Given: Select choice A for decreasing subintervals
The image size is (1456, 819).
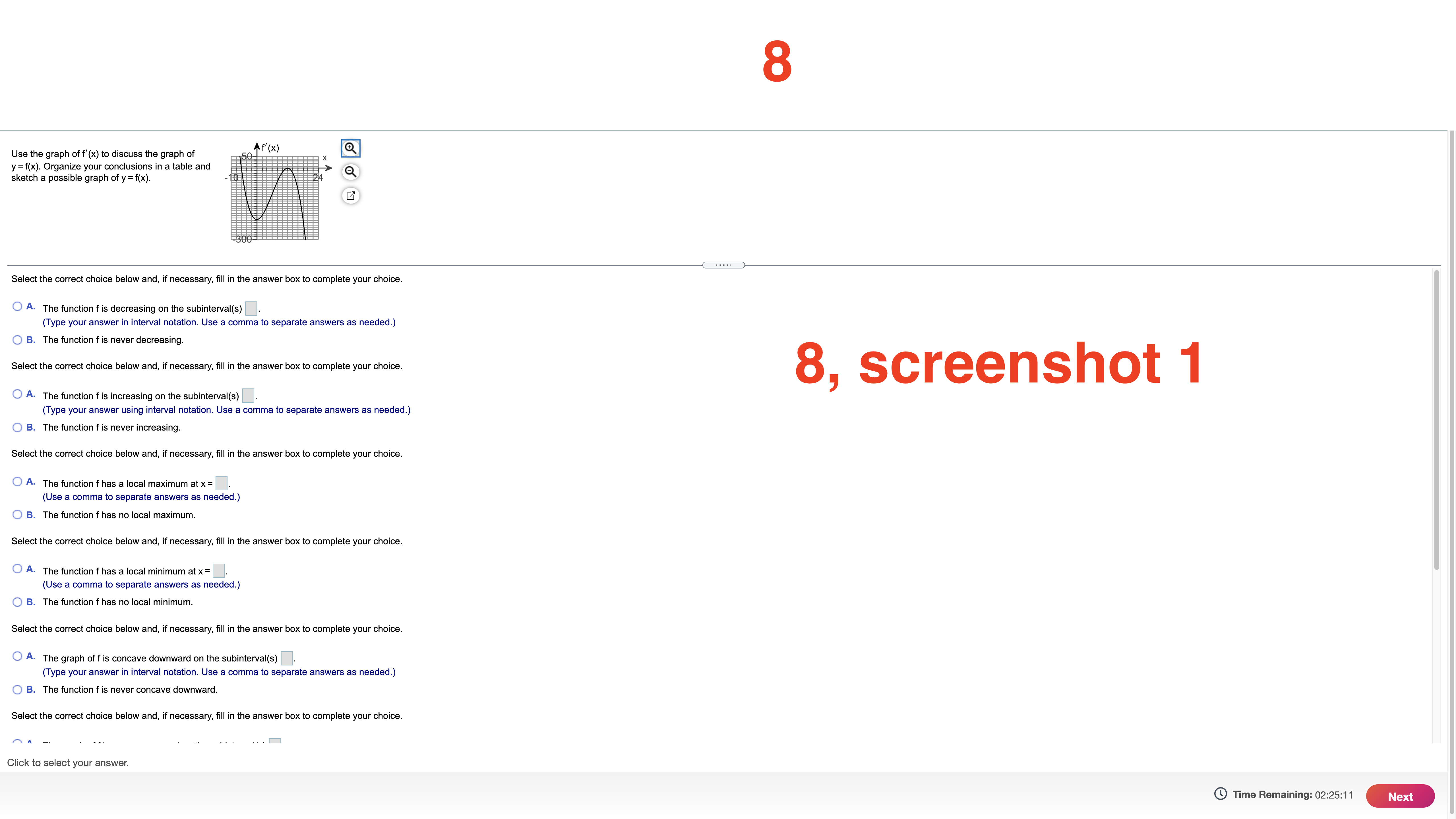Looking at the screenshot, I should point(17,306).
